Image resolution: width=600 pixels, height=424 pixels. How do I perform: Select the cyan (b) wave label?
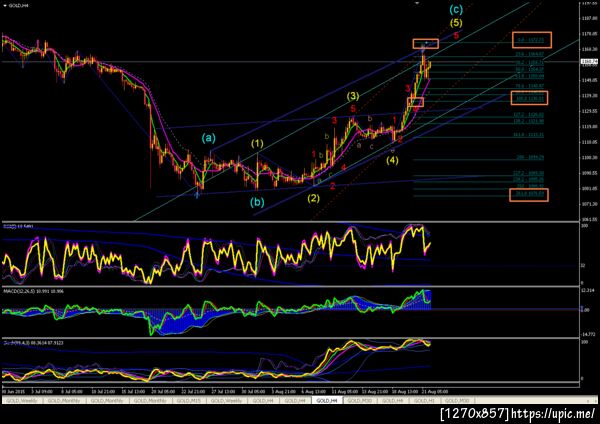click(x=257, y=202)
